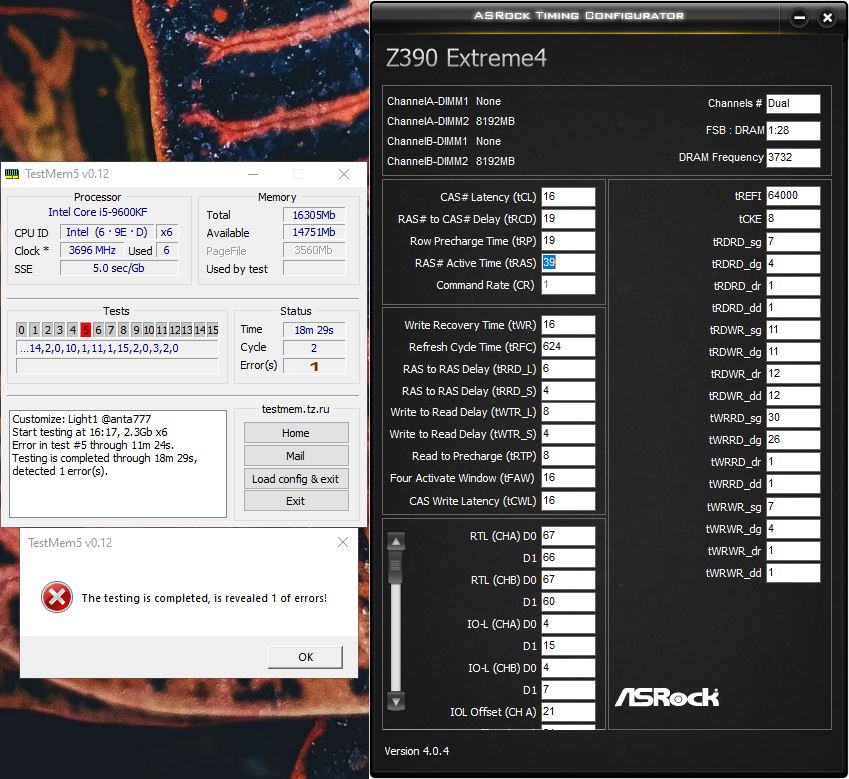Open the testmem.tz.ru link label
The image size is (849, 779).
[x=296, y=409]
